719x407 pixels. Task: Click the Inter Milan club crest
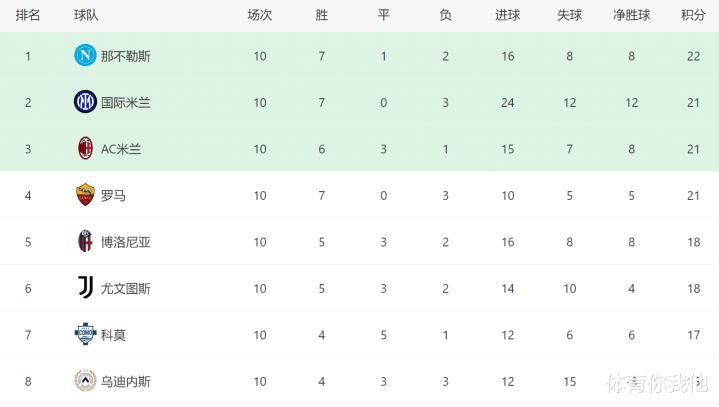(85, 102)
